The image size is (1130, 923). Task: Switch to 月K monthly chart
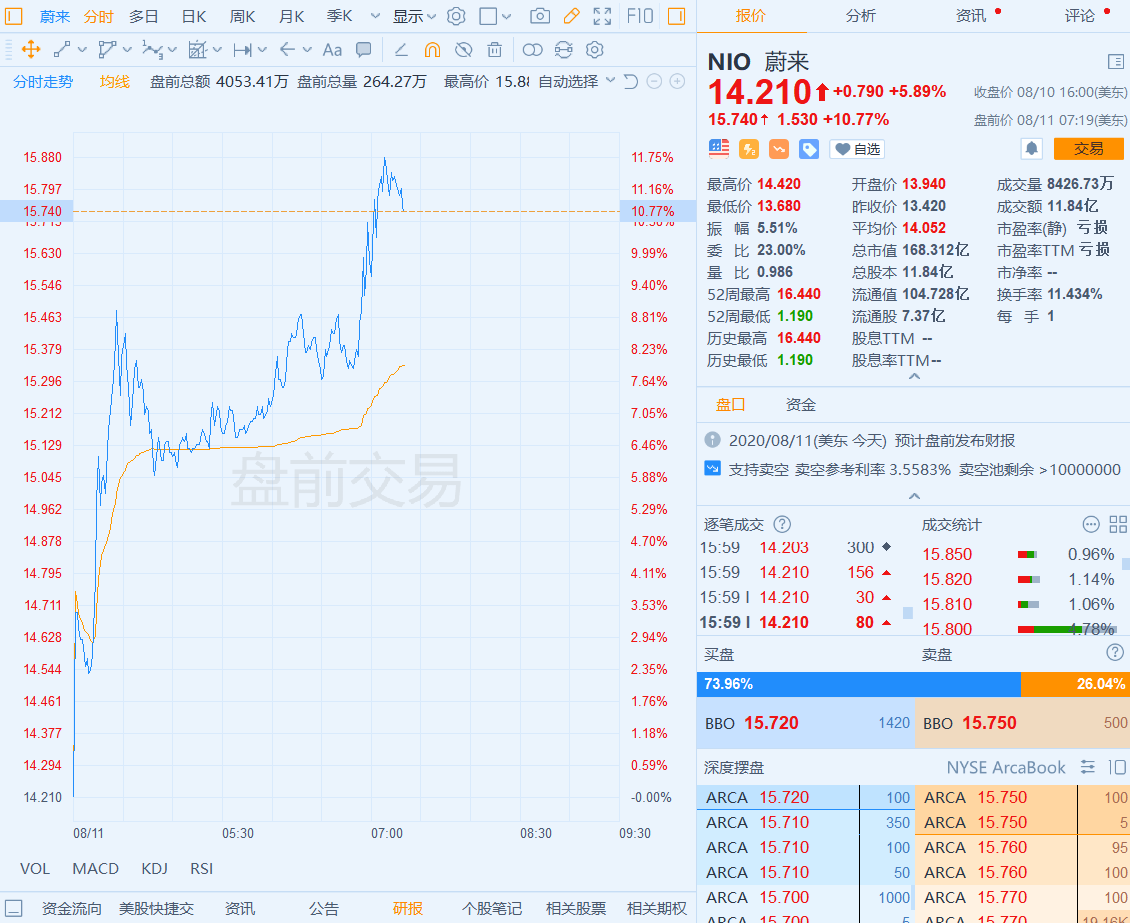click(291, 16)
